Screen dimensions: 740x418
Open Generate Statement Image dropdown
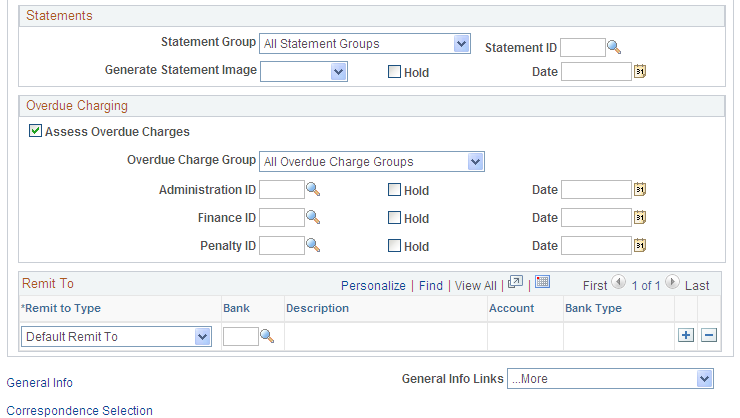(x=304, y=72)
